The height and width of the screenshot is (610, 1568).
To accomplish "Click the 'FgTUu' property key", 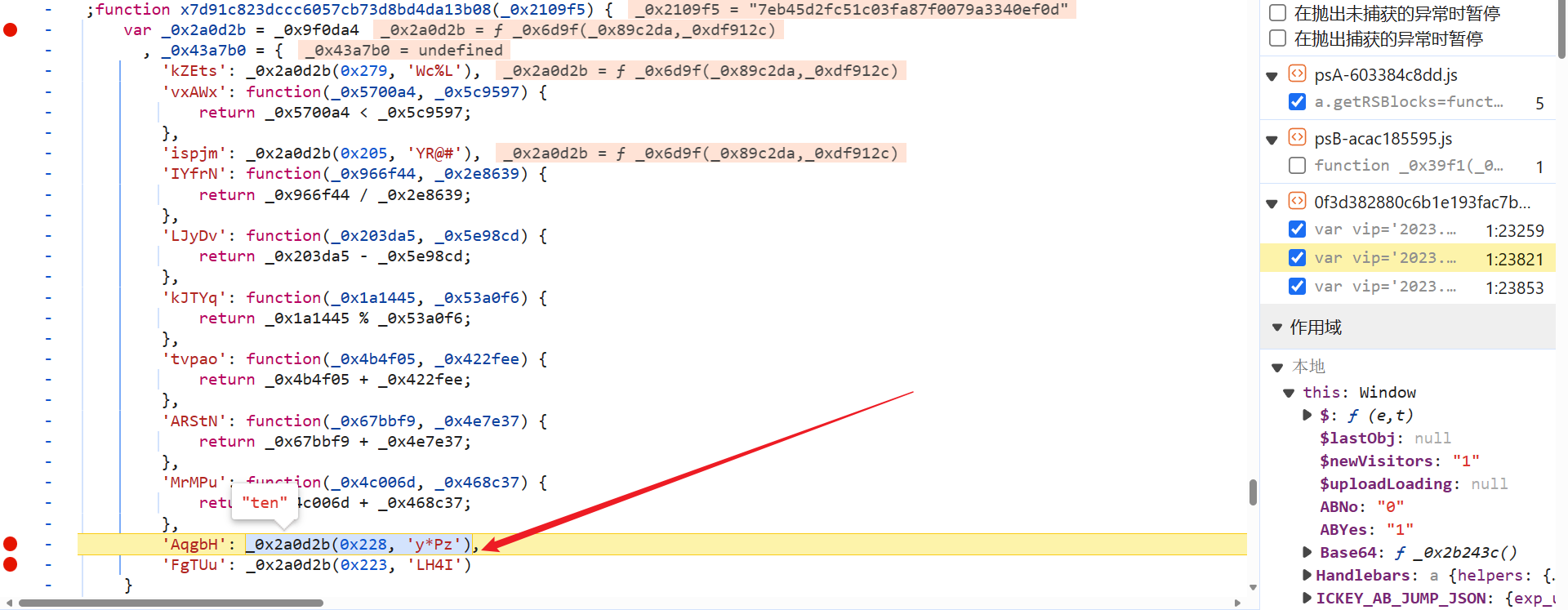I will (x=194, y=565).
